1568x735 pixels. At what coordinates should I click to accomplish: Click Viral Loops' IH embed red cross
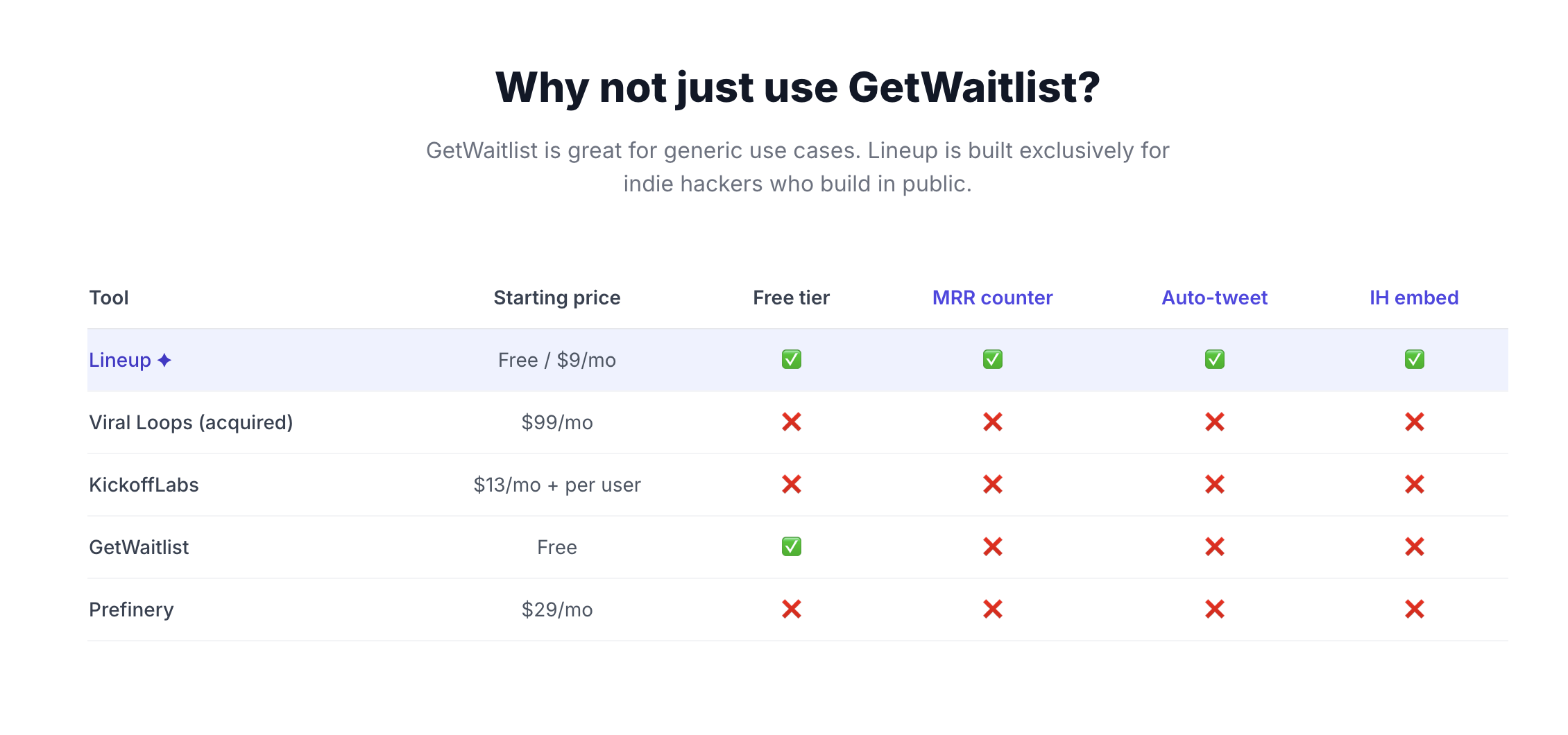coord(1414,422)
